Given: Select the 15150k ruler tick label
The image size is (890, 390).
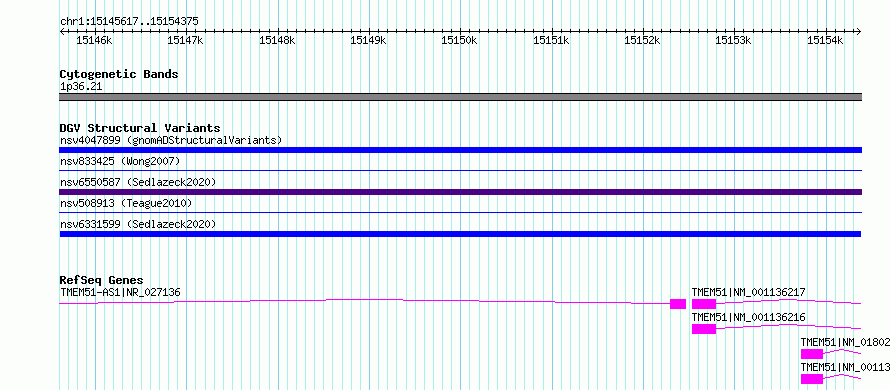Looking at the screenshot, I should [x=460, y=40].
